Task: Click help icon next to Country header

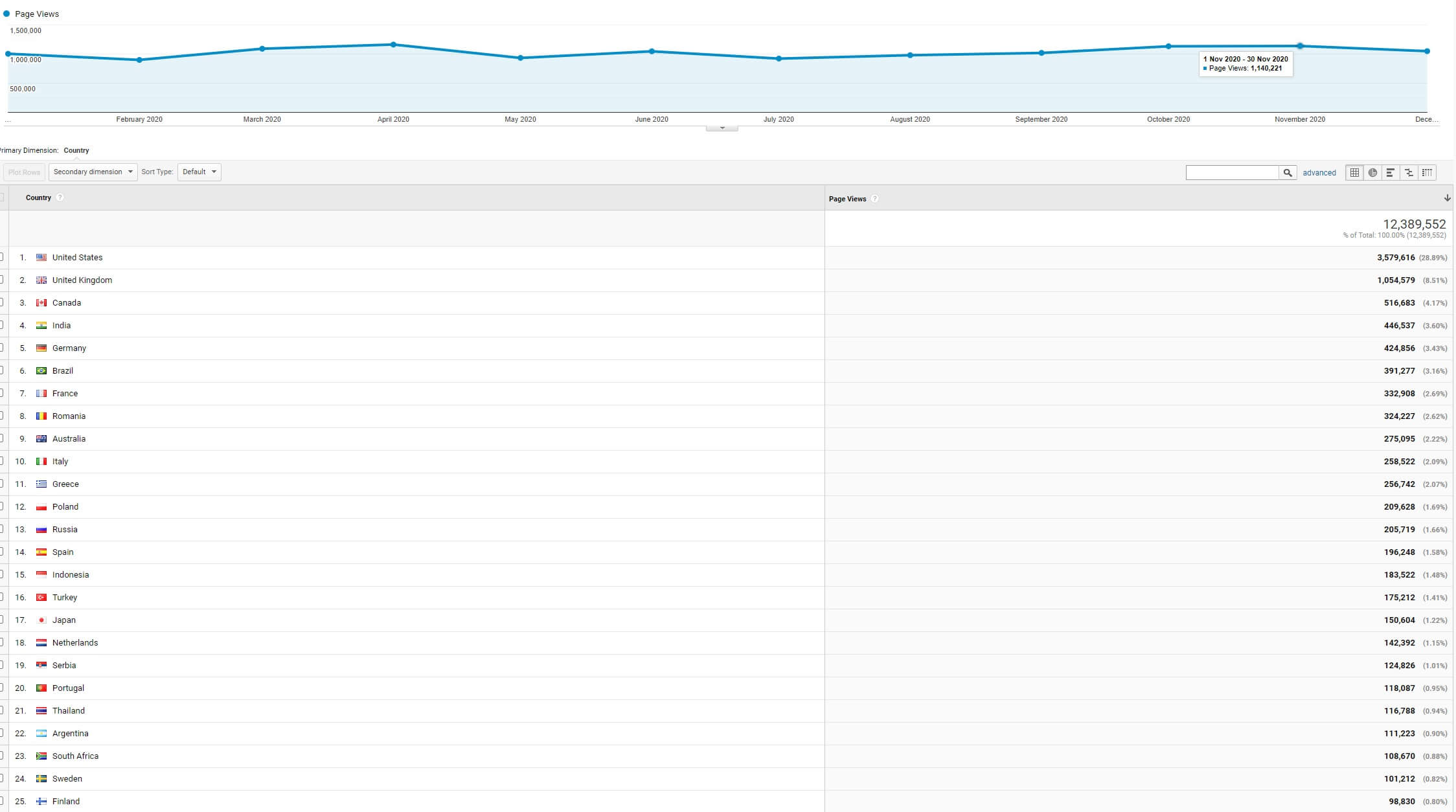Action: click(x=60, y=197)
